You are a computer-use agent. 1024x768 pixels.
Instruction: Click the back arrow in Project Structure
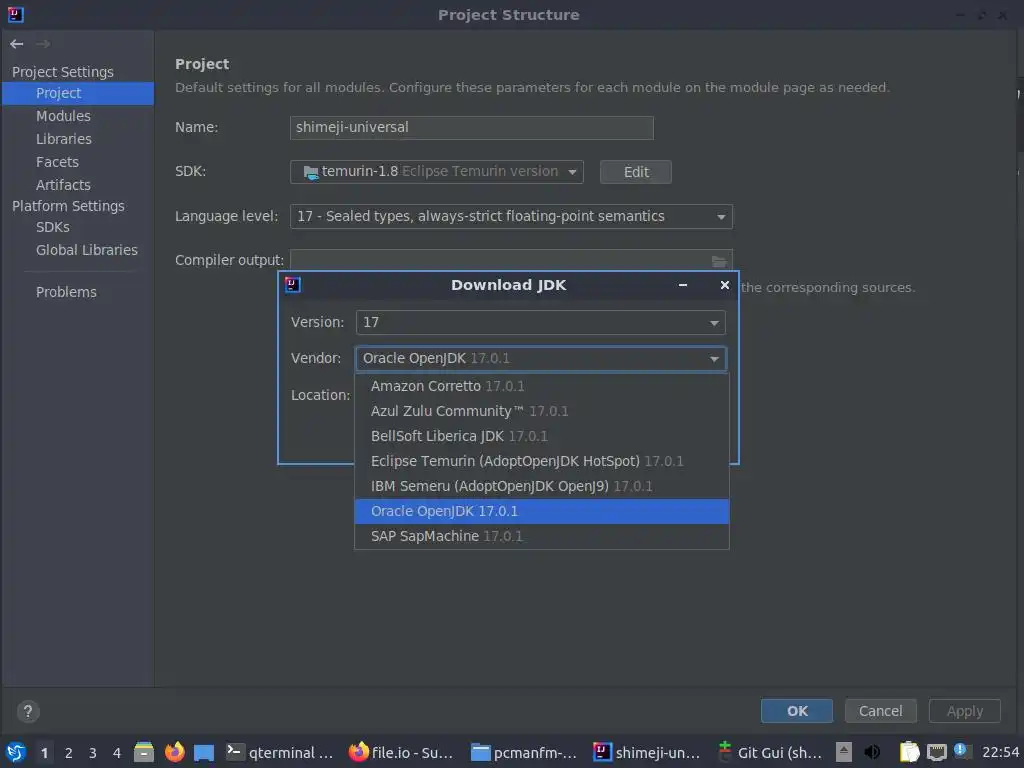tap(17, 44)
